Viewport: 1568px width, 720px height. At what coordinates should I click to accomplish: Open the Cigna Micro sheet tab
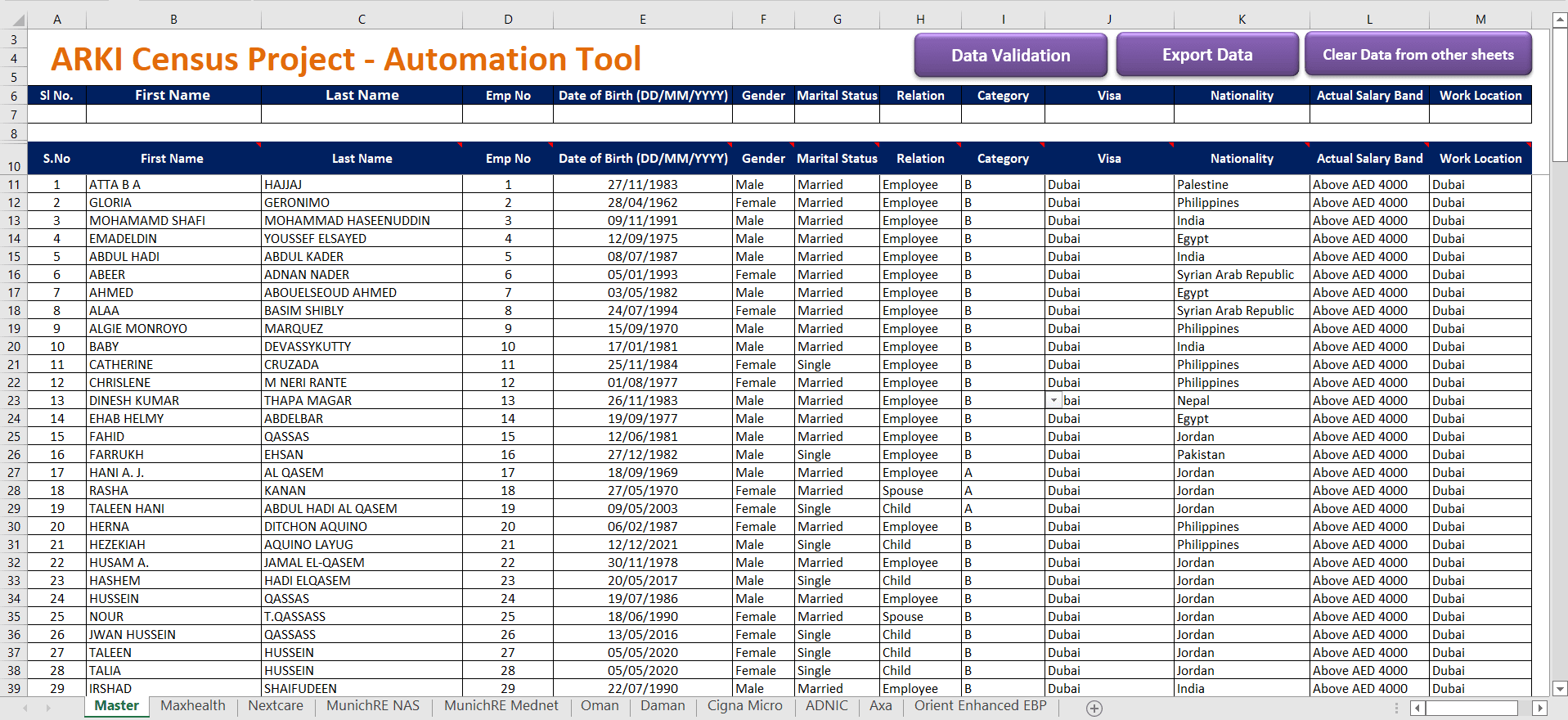click(745, 706)
